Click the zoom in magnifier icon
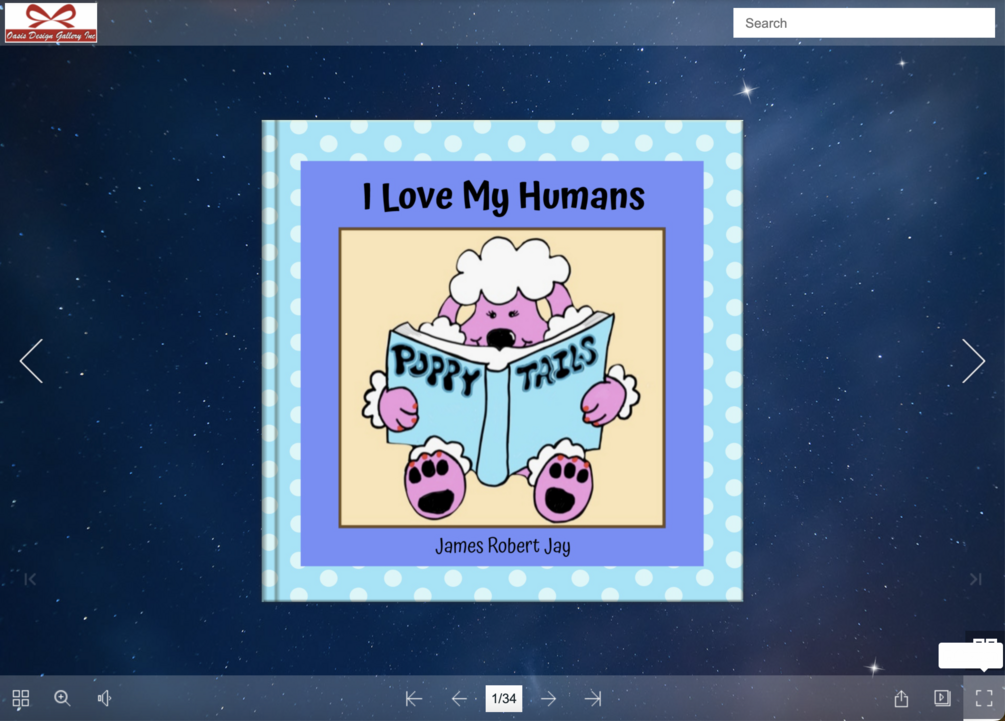 click(62, 698)
